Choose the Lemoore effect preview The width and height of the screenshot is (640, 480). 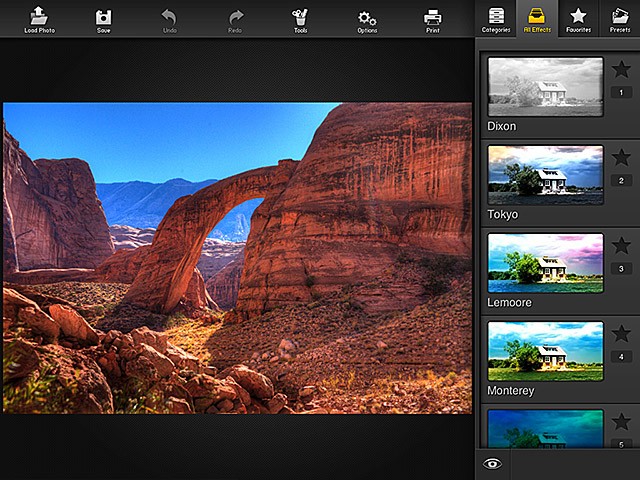pyautogui.click(x=545, y=263)
